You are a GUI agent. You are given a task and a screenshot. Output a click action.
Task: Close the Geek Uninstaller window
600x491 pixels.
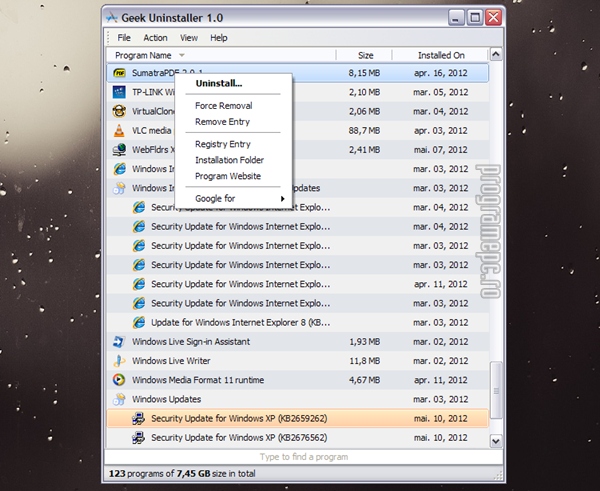coord(494,18)
